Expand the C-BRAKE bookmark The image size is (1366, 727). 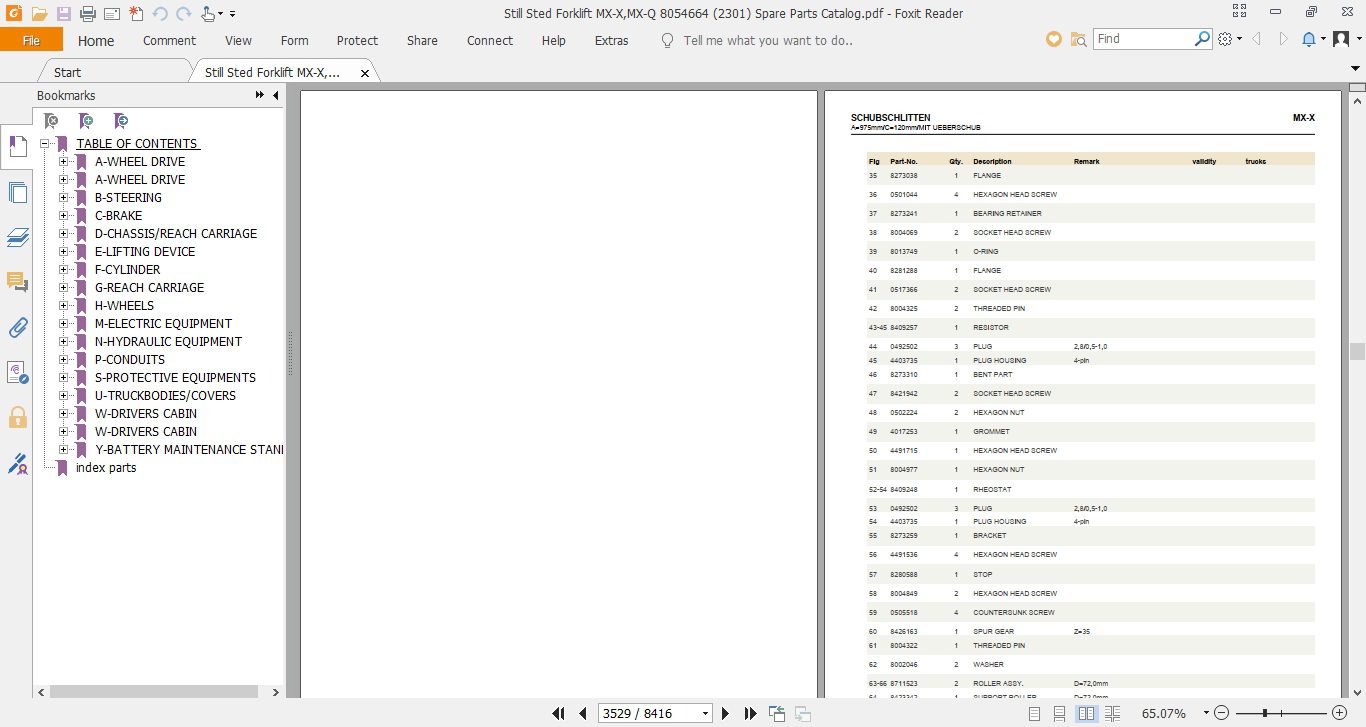pyautogui.click(x=63, y=216)
